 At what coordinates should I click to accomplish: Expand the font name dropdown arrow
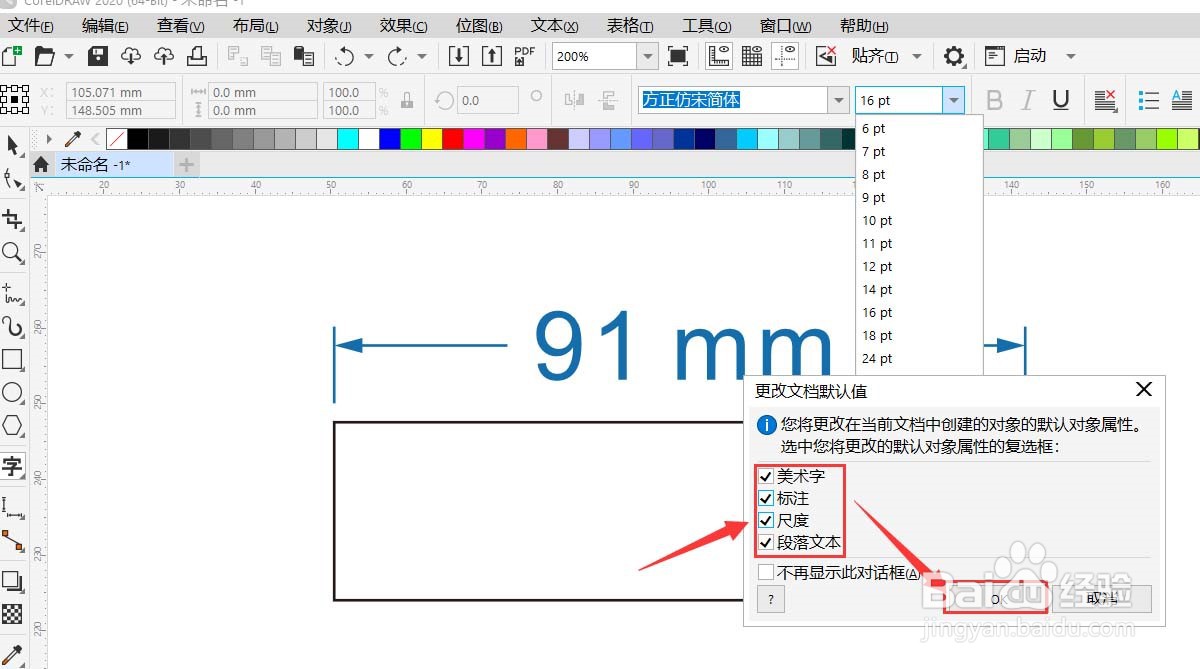coord(838,100)
